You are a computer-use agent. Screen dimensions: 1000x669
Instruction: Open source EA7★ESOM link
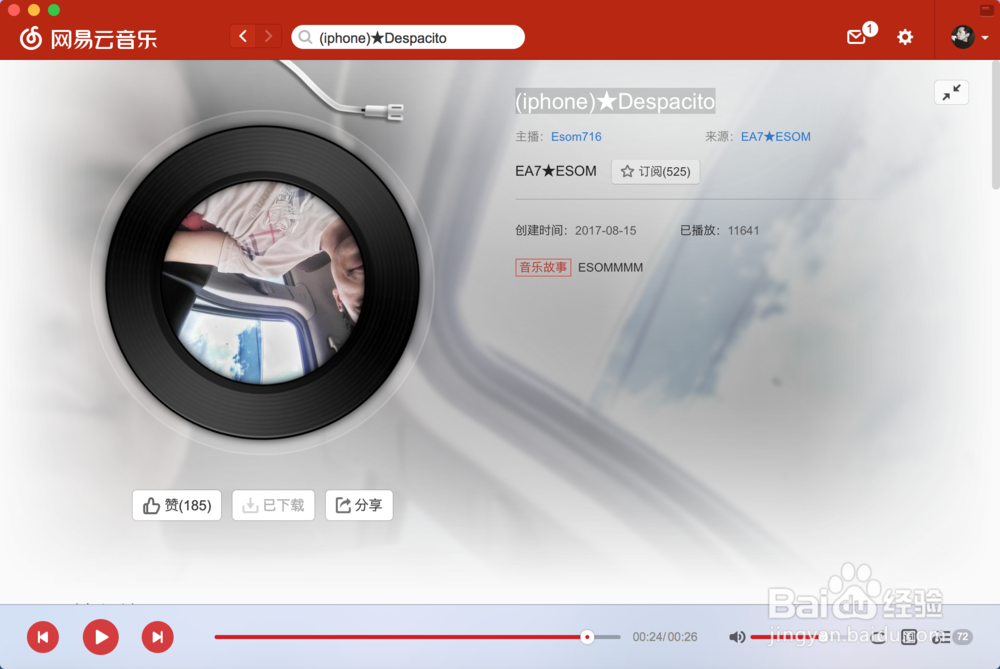[x=776, y=136]
